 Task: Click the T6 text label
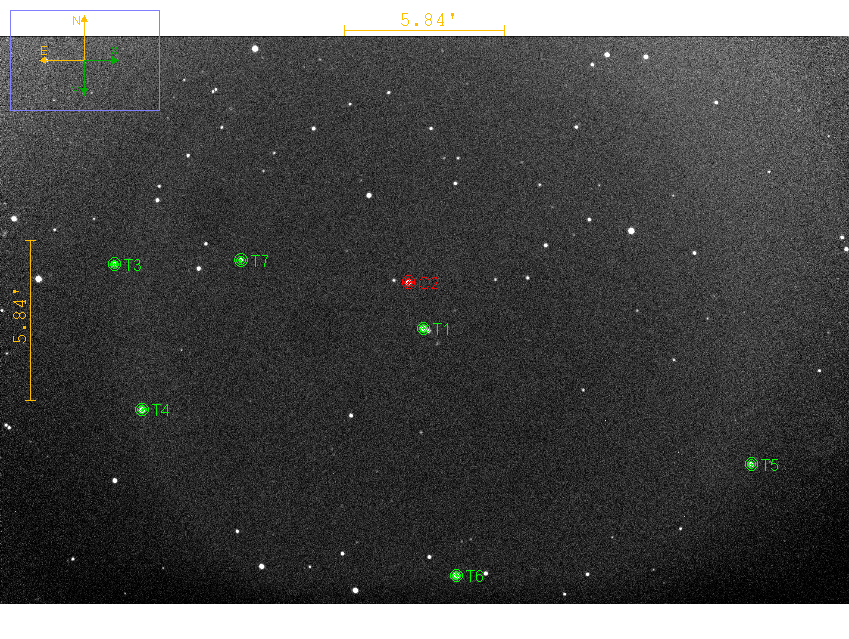point(475,576)
